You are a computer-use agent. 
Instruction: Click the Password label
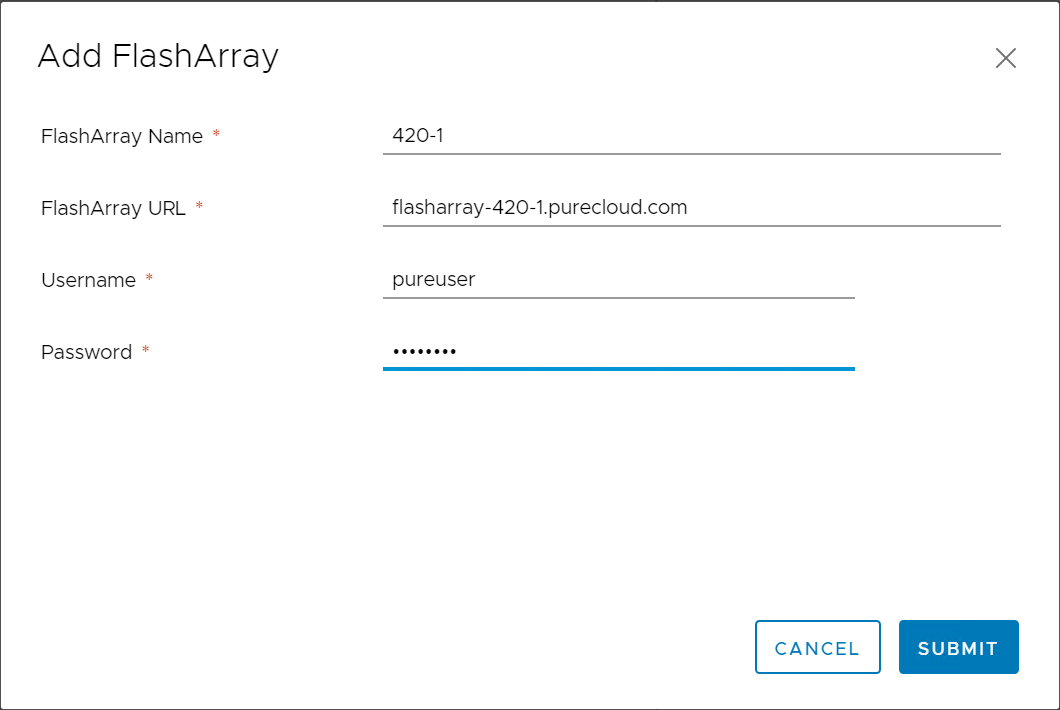(87, 352)
